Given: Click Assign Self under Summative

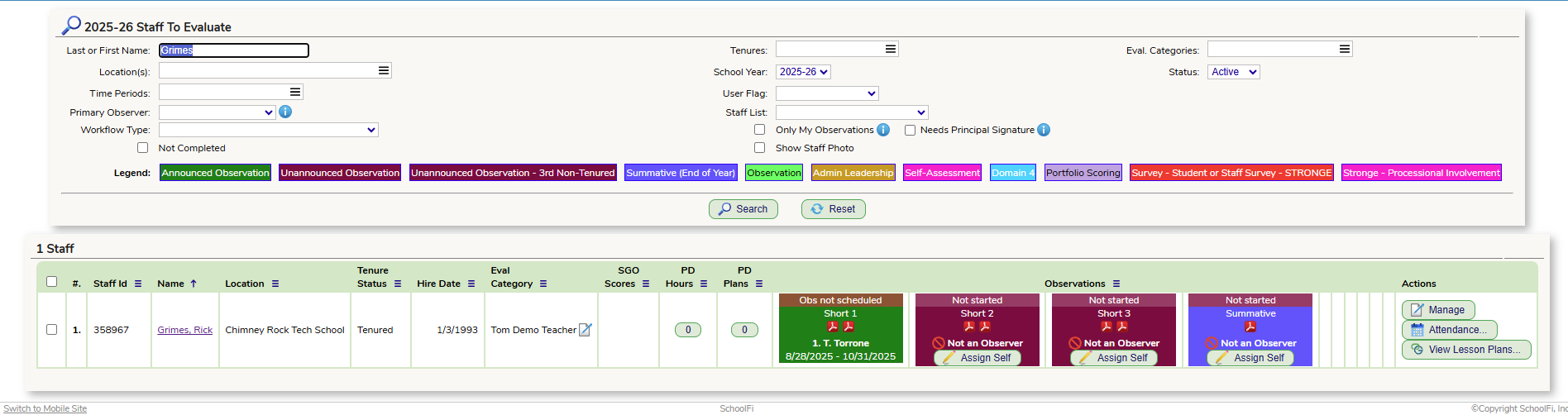Looking at the screenshot, I should 1250,358.
